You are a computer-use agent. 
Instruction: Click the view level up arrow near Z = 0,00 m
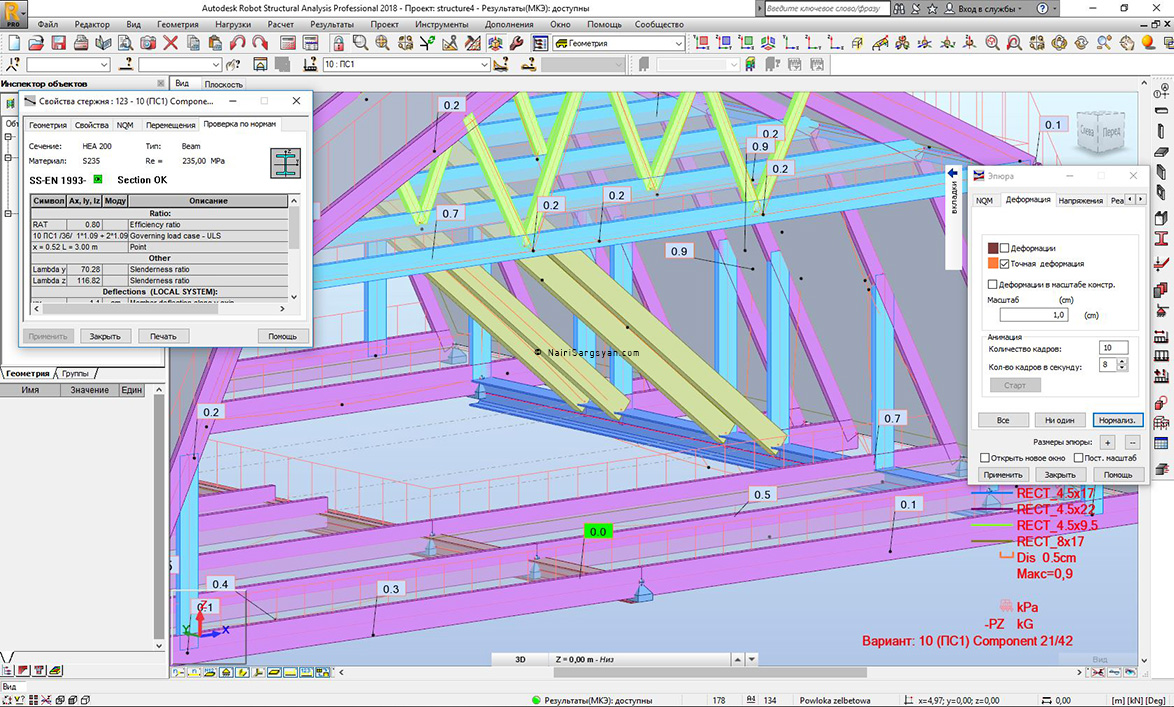(737, 660)
